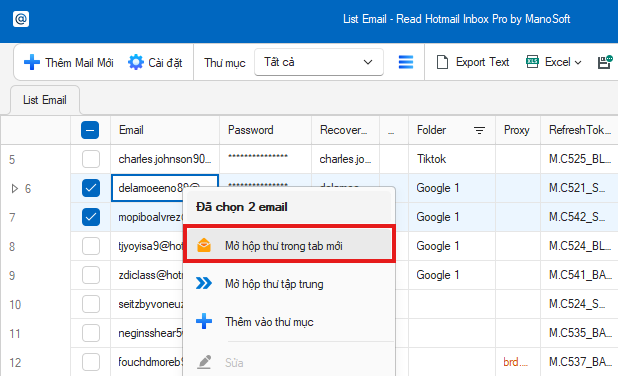618x376 pixels.
Task: Click Google 1 folder in row 9
Action: click(x=452, y=275)
